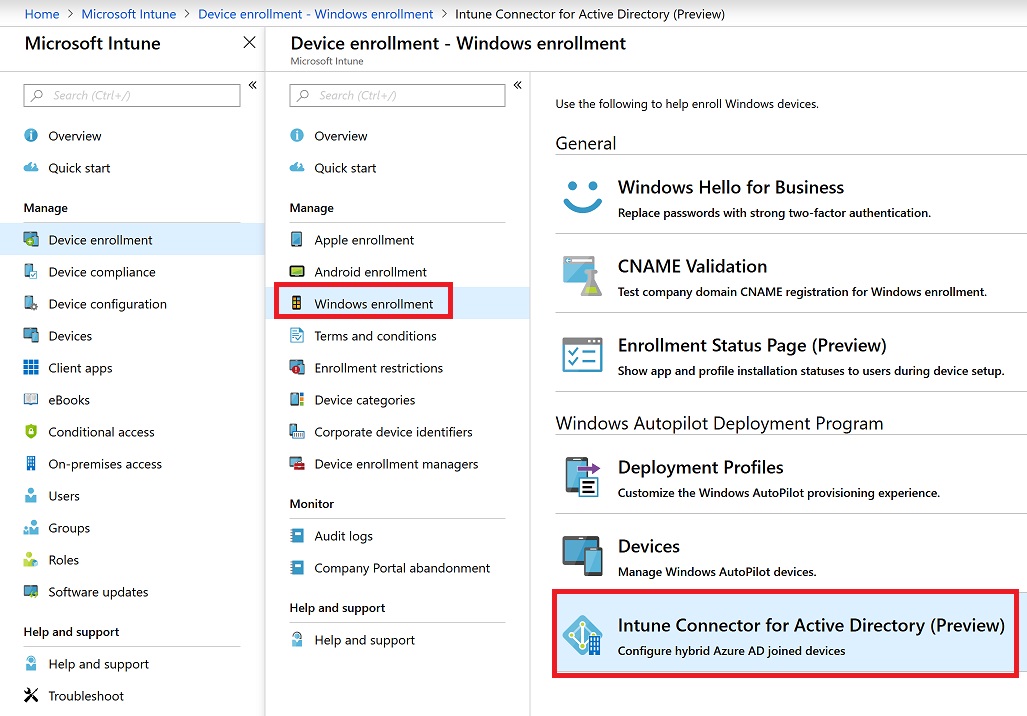The image size is (1027, 716).
Task: Click the Enrollment restrictions icon
Action: [297, 367]
